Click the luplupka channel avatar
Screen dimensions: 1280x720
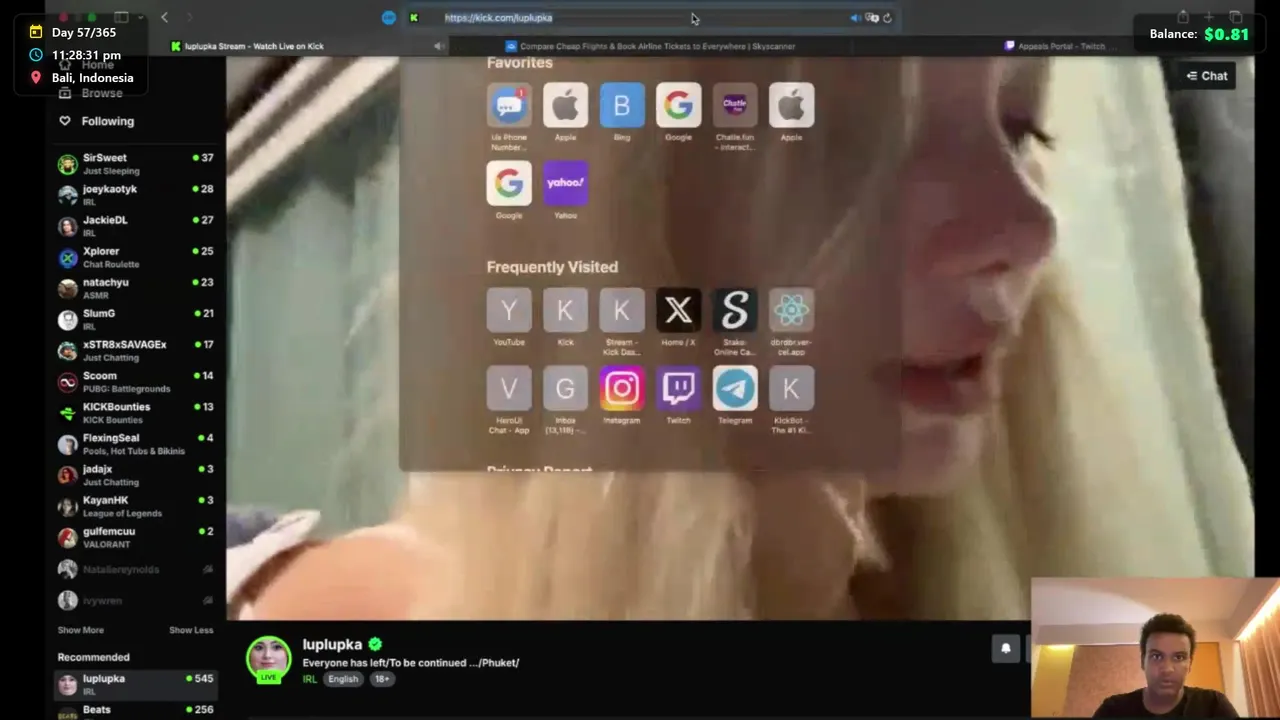[x=268, y=659]
